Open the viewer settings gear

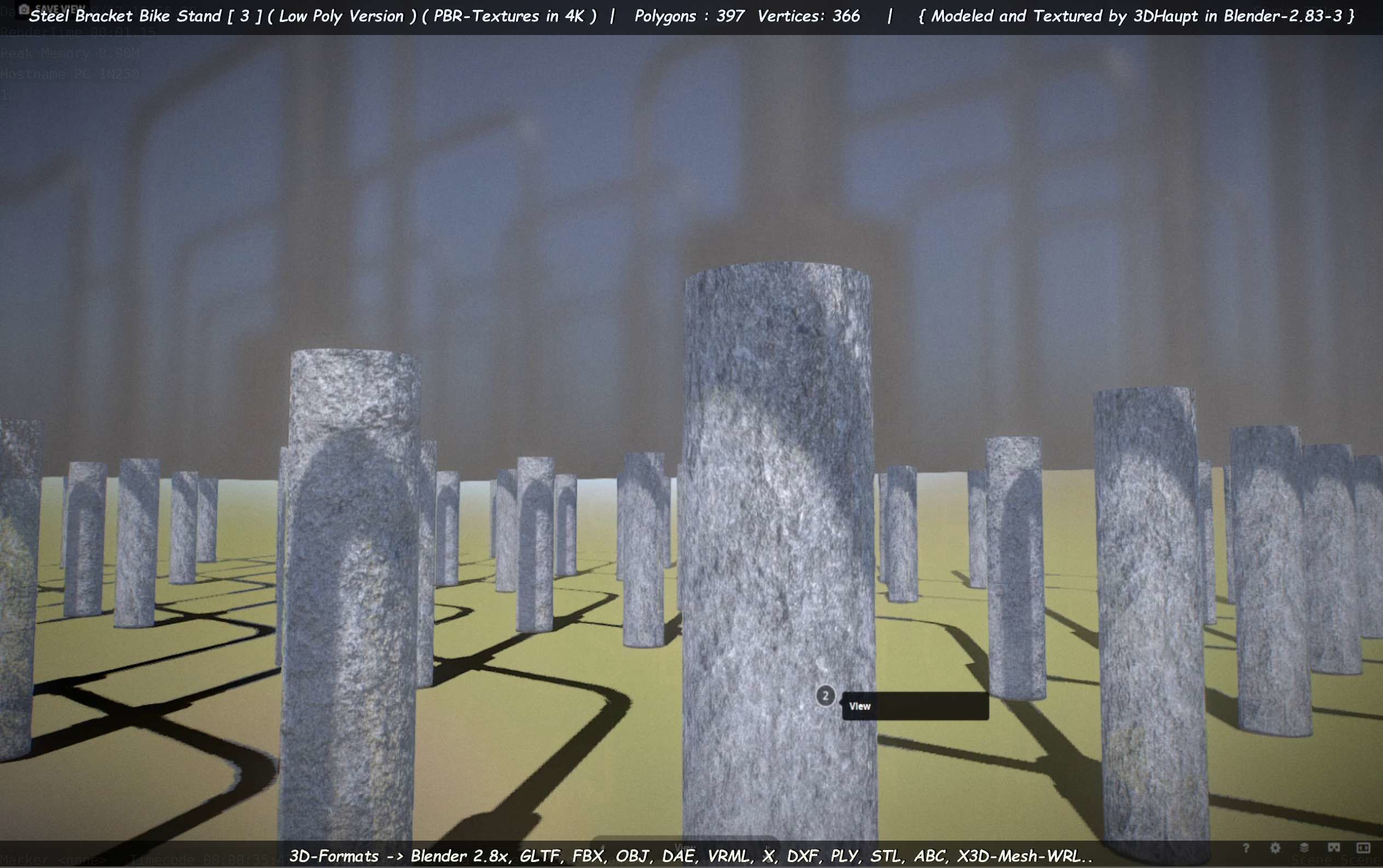1275,848
